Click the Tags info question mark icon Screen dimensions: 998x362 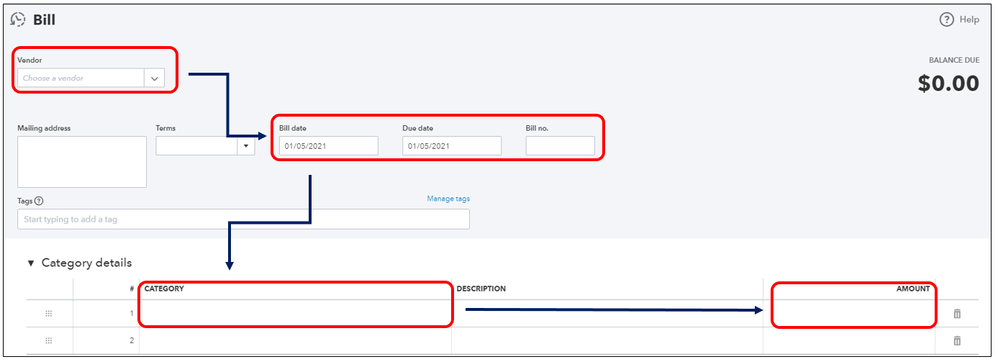click(39, 201)
